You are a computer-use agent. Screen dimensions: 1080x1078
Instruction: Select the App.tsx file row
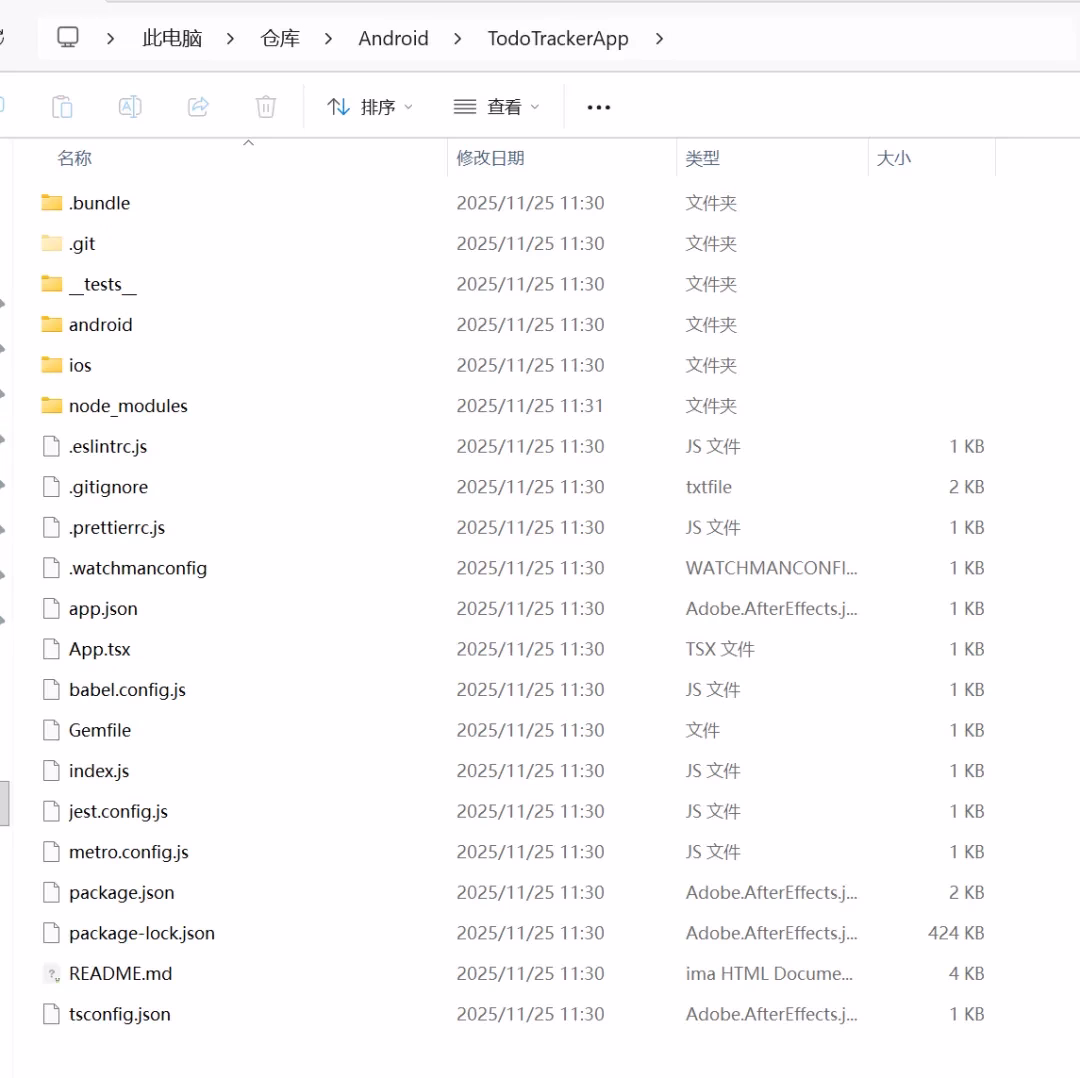[100, 649]
